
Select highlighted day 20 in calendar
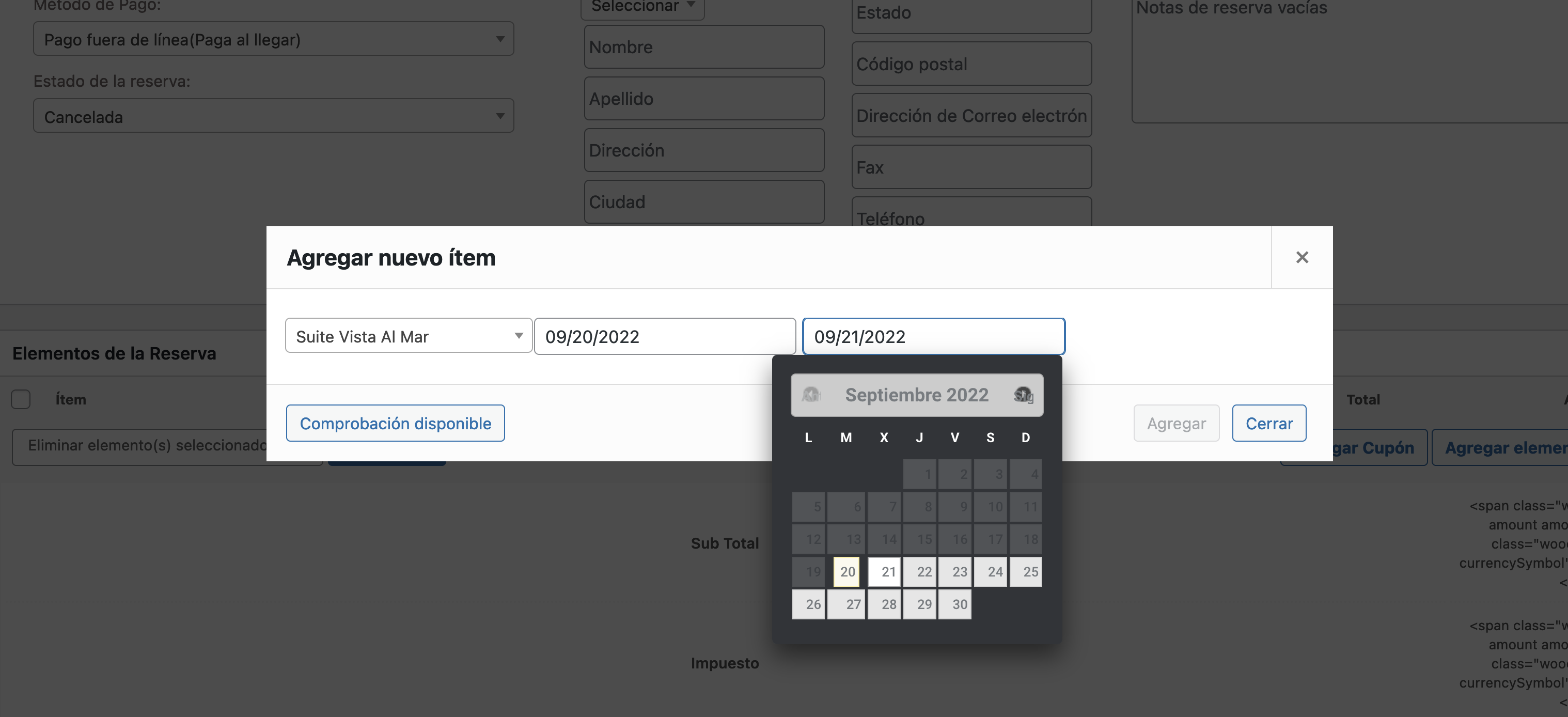tap(846, 572)
